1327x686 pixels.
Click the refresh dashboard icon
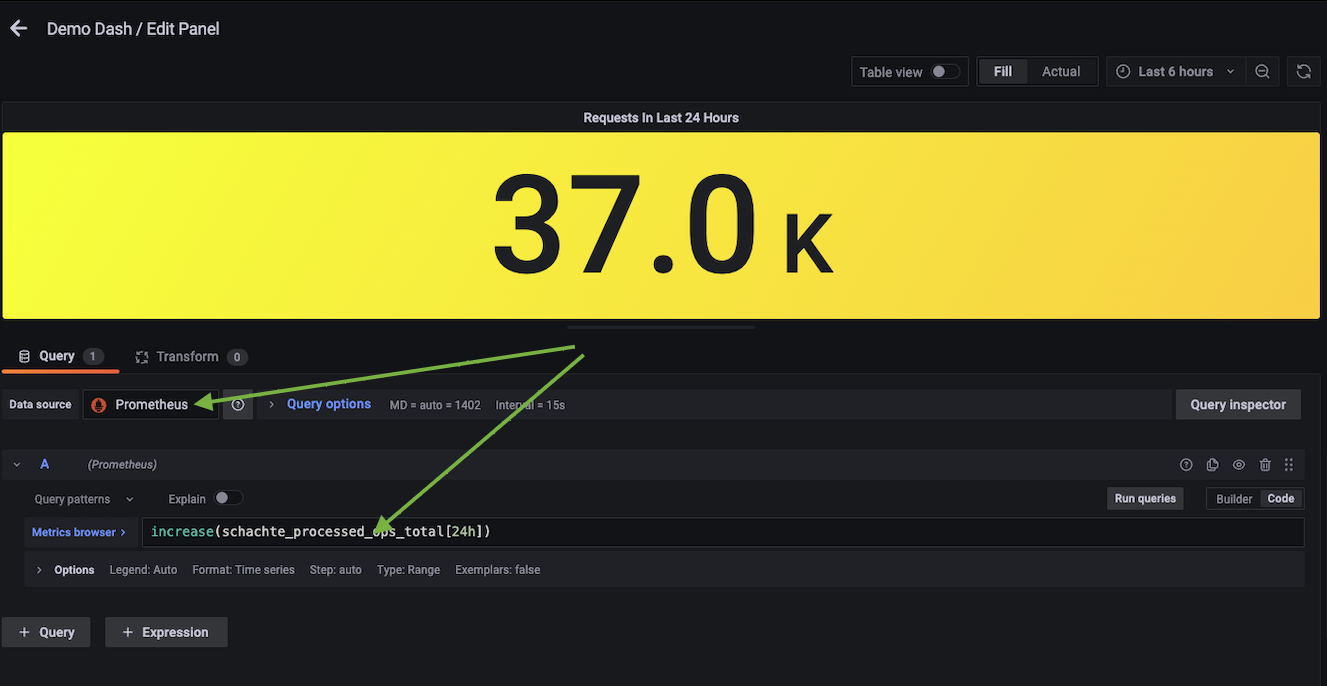(1303, 72)
